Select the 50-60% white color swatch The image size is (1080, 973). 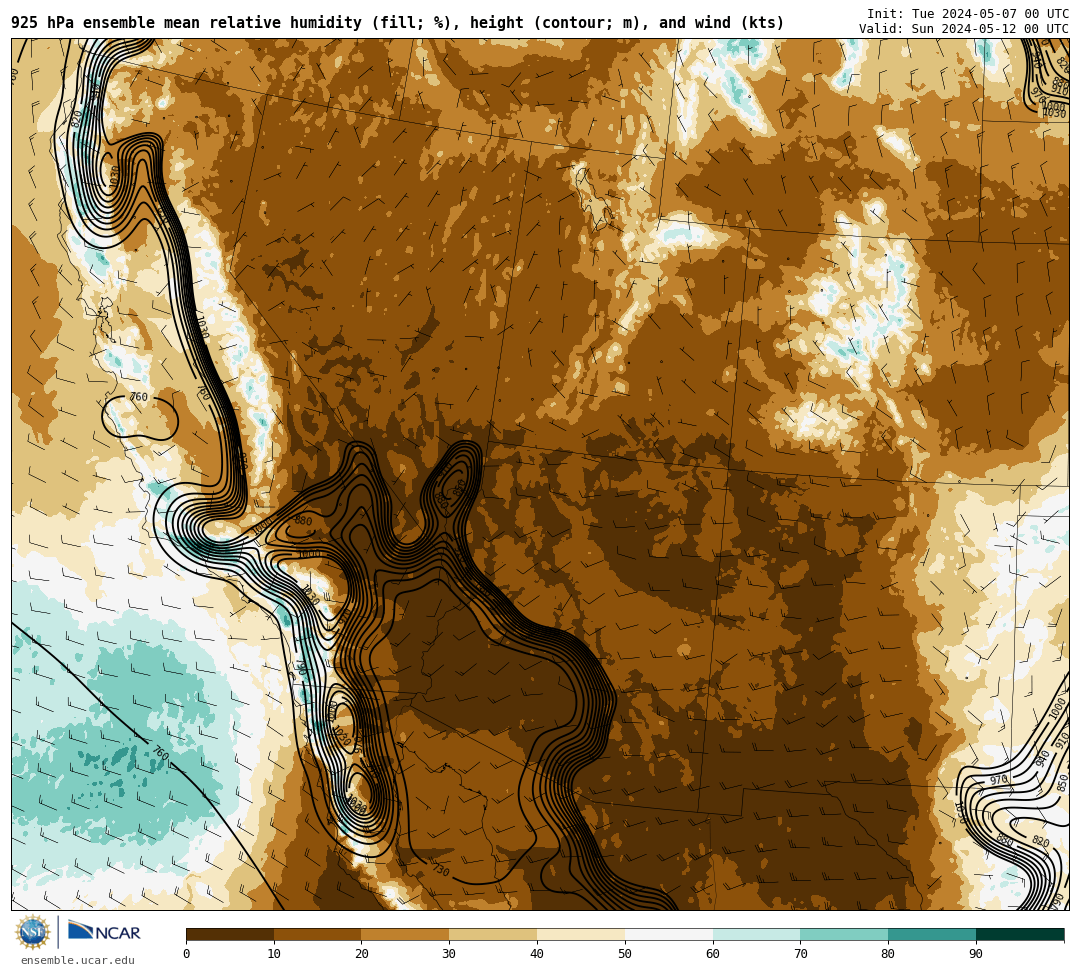point(669,934)
